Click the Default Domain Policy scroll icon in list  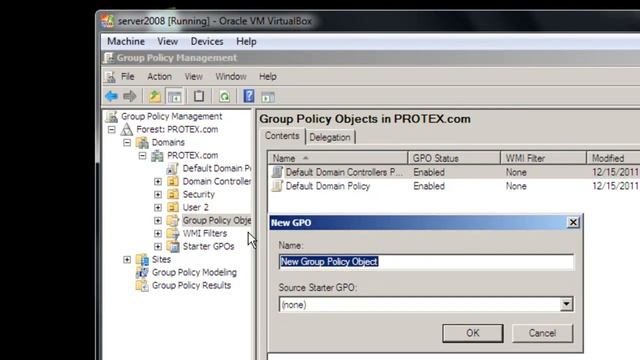point(277,186)
